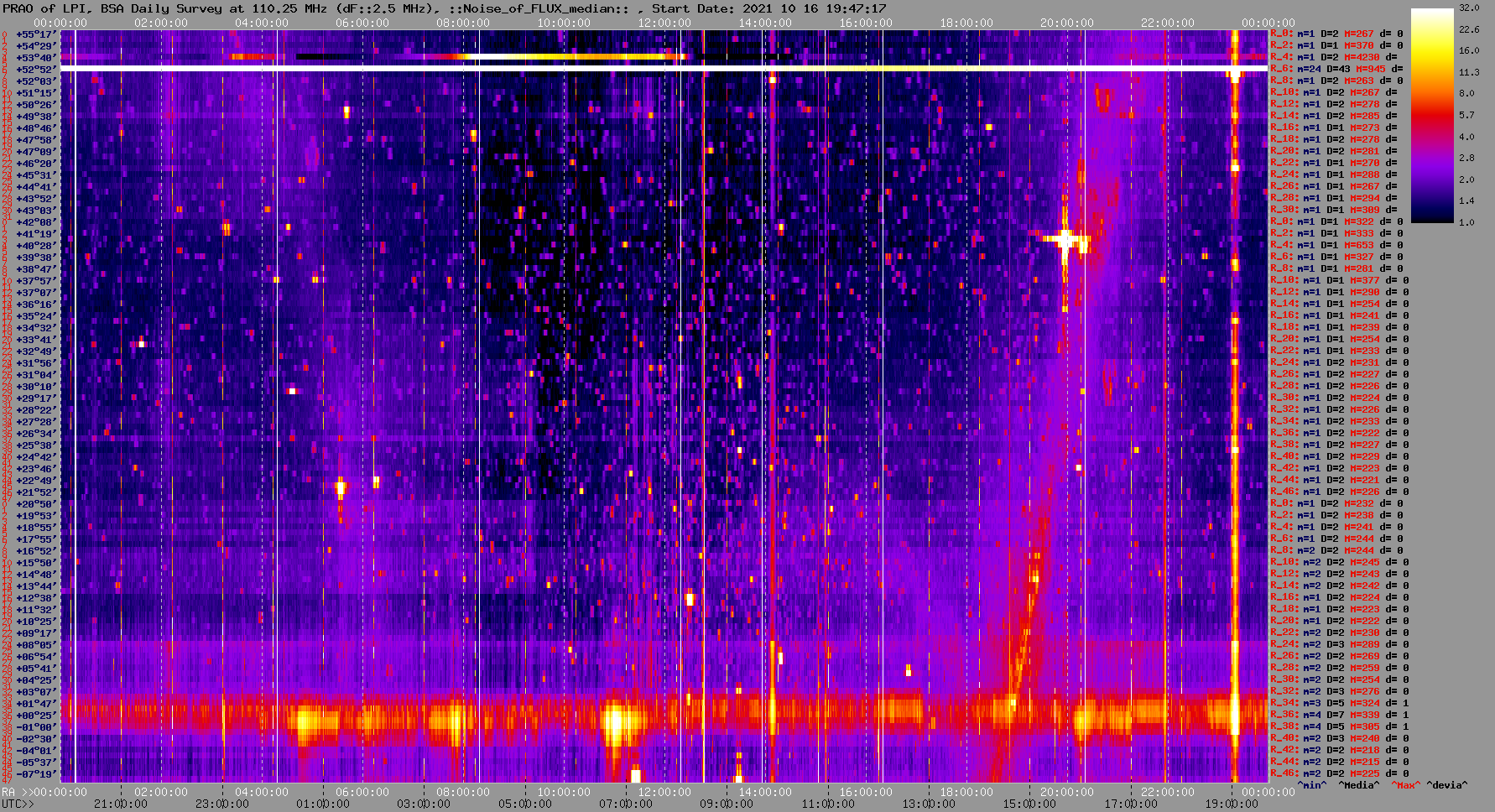The height and width of the screenshot is (812, 1495).
Task: Click declination label +42°08'
Action: click(x=36, y=222)
